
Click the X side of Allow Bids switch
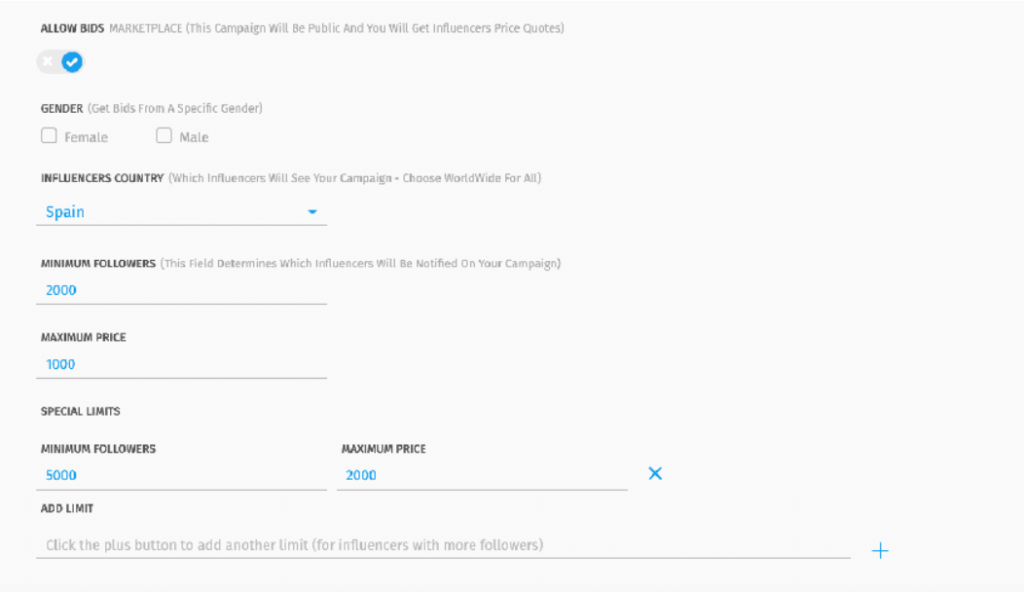(x=48, y=62)
